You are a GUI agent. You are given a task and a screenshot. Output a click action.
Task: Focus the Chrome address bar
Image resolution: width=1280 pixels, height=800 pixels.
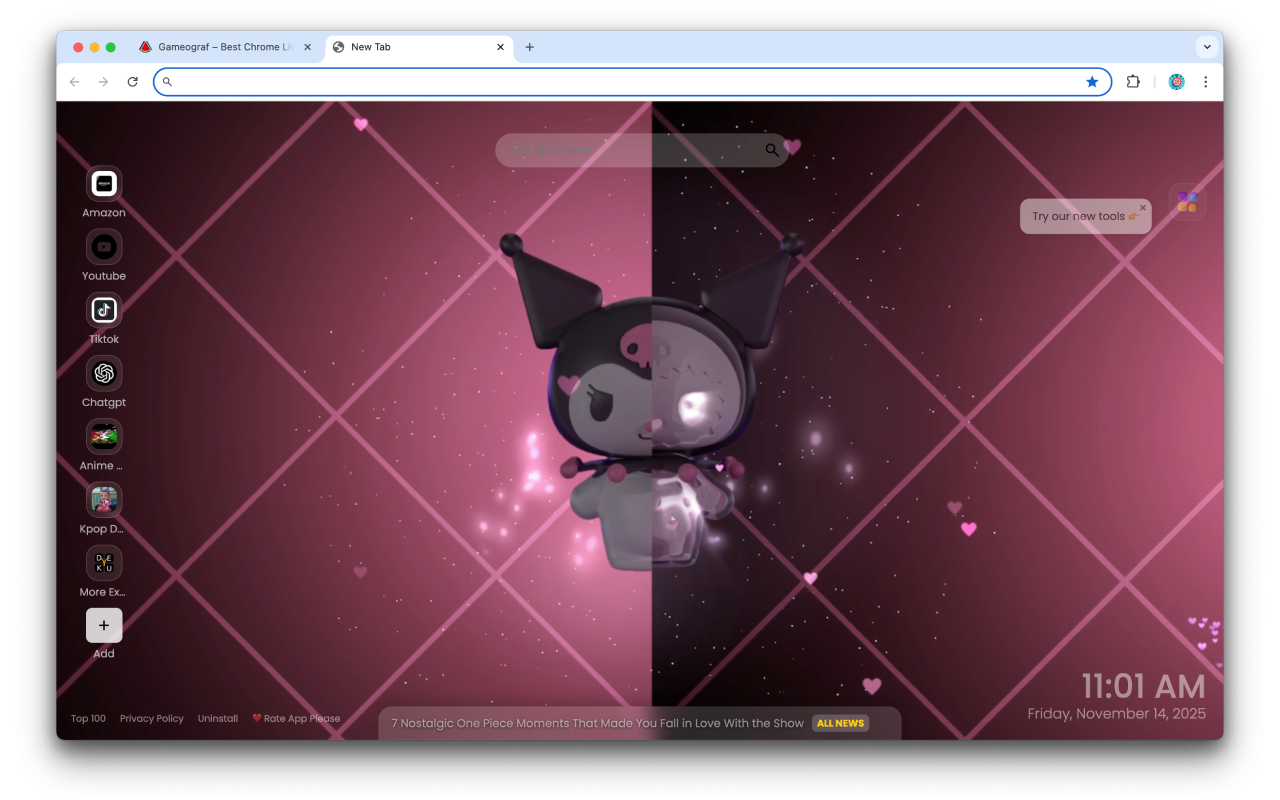point(632,82)
